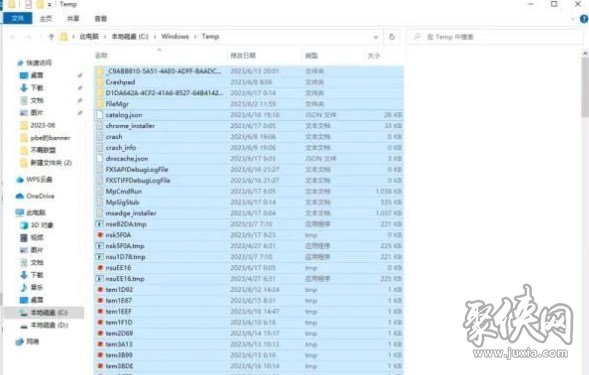The image size is (589, 375).
Task: Select the FXSAPIDebugLogFile name
Action: pyautogui.click(x=137, y=169)
